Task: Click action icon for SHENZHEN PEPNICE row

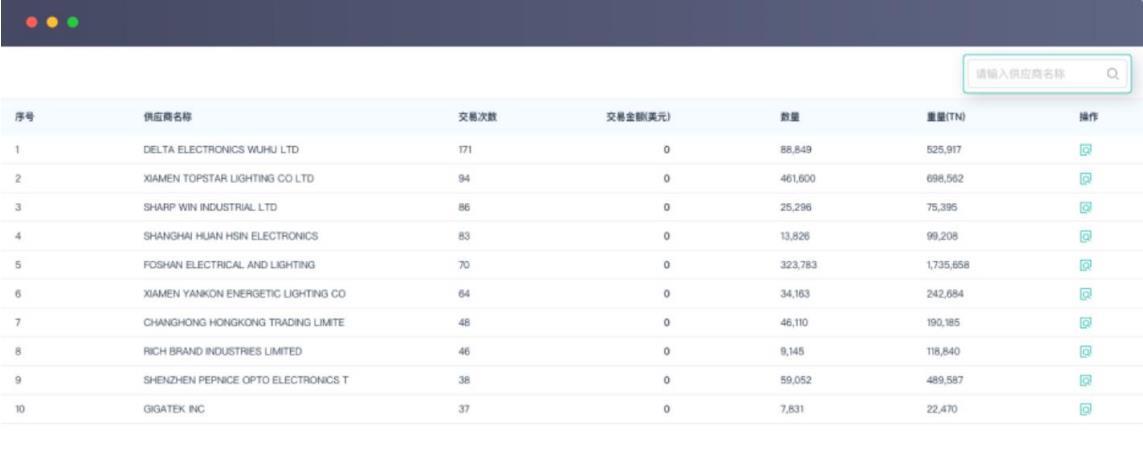Action: (x=1085, y=380)
